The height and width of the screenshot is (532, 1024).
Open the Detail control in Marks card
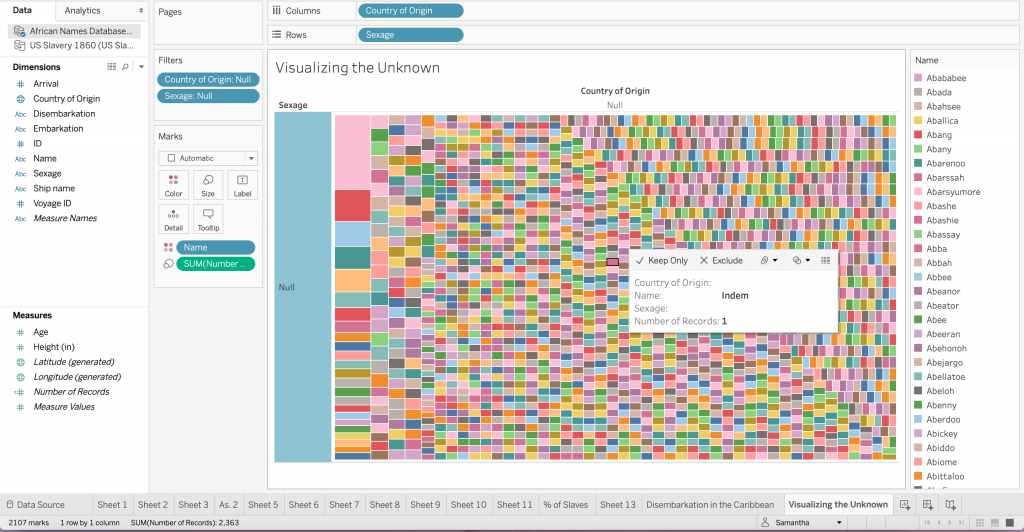[x=173, y=219]
